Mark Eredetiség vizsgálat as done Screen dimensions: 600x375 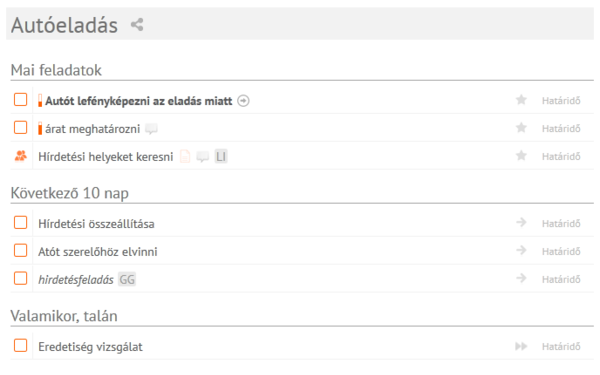(21, 346)
